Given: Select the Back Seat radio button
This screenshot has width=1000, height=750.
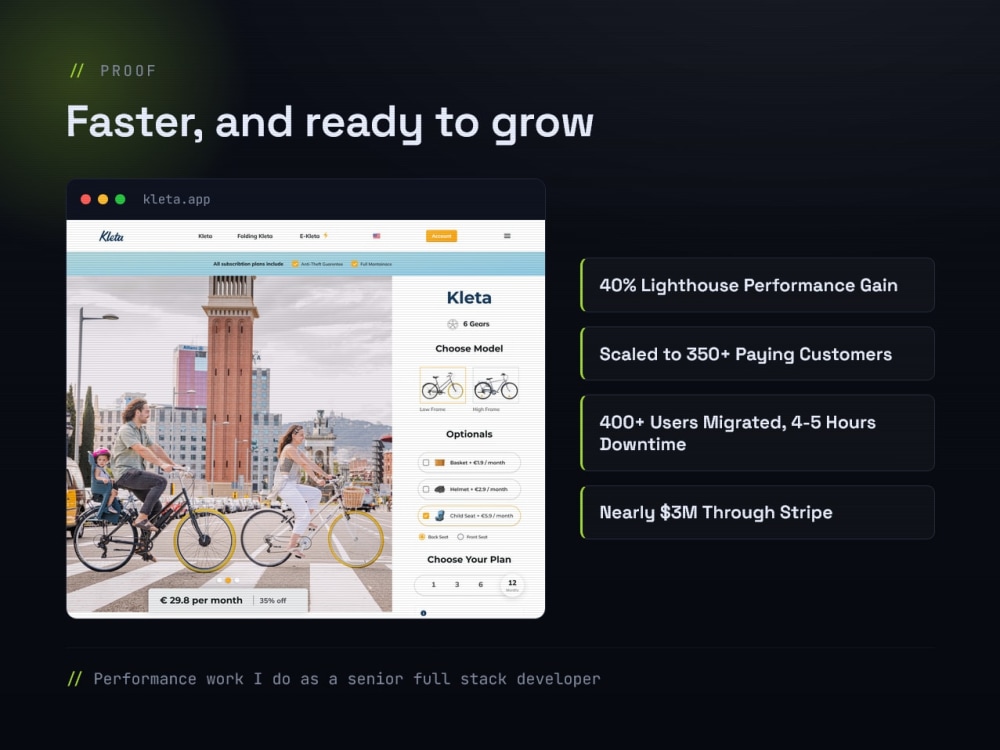Looking at the screenshot, I should coord(422,537).
